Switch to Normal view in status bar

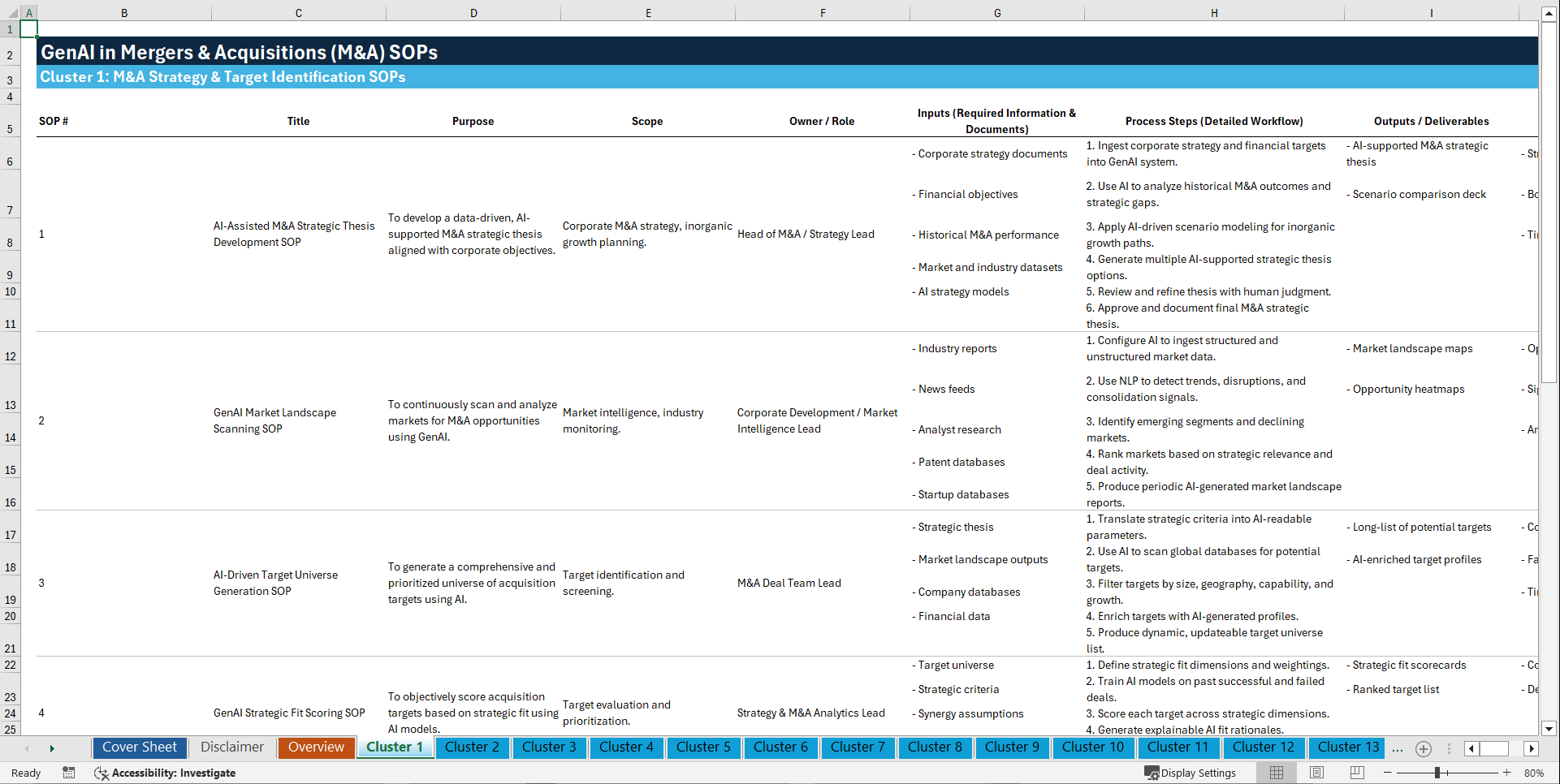[x=1275, y=773]
